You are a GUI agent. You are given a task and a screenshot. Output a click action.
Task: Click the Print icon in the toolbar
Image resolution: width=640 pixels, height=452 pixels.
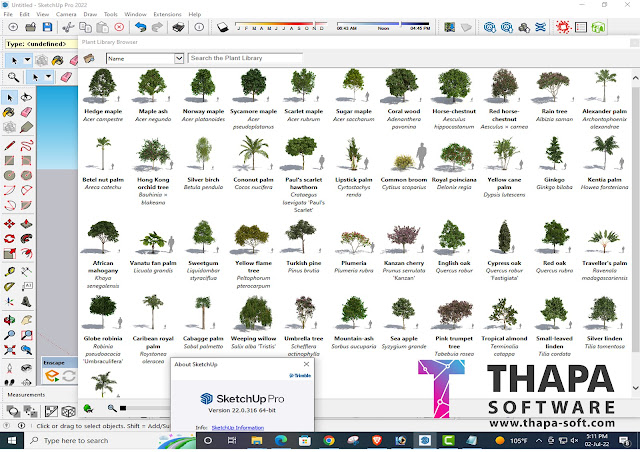tap(178, 27)
